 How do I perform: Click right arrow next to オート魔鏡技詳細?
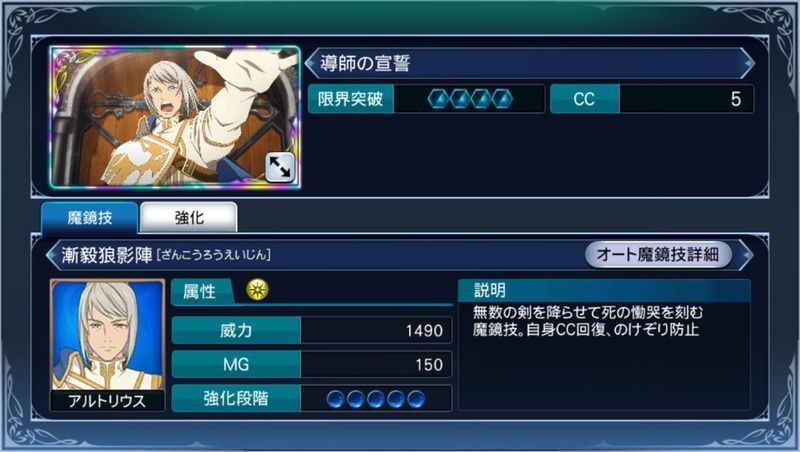(745, 254)
